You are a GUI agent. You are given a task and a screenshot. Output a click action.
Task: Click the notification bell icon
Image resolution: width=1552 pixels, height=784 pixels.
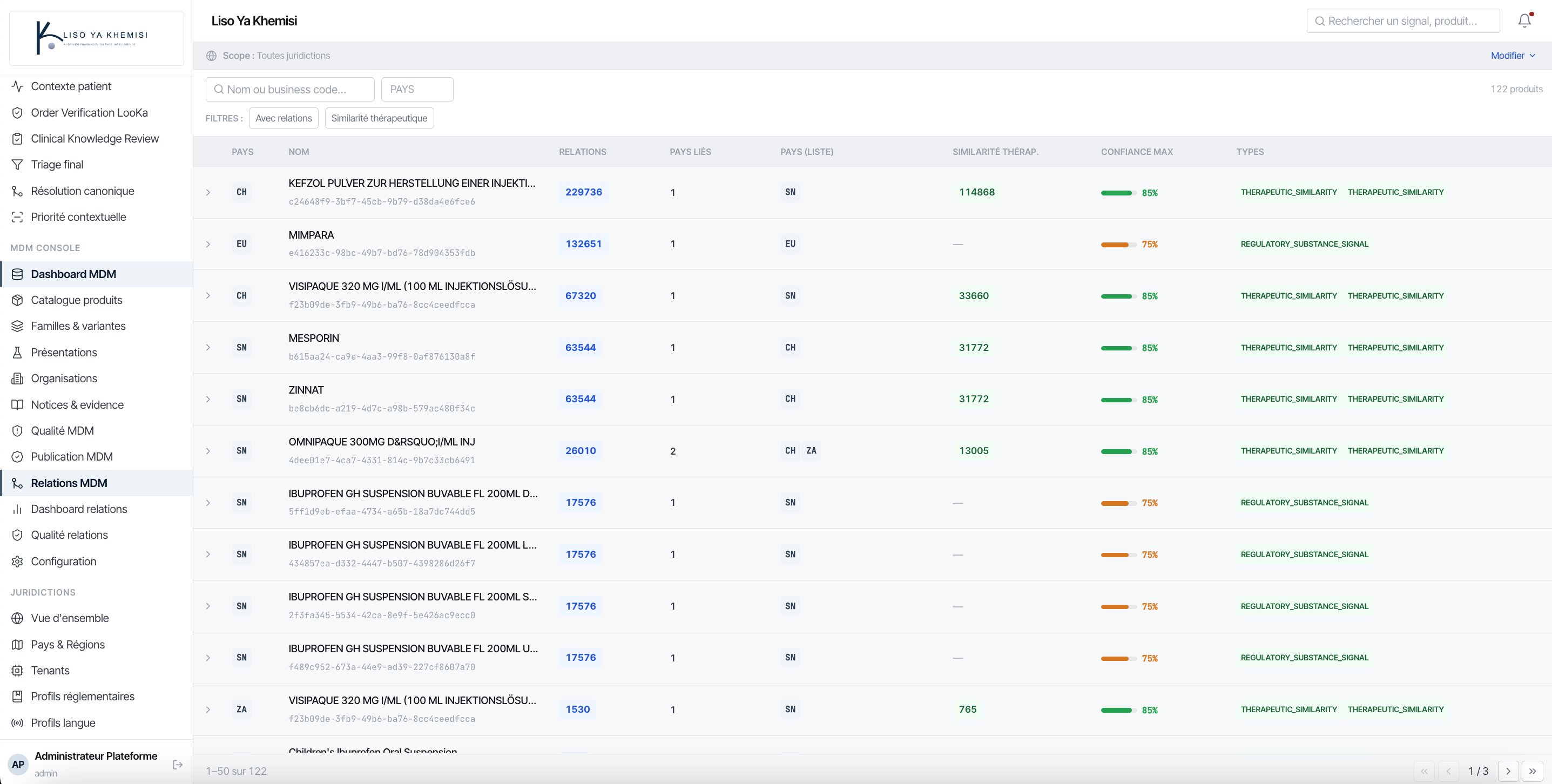click(x=1524, y=21)
